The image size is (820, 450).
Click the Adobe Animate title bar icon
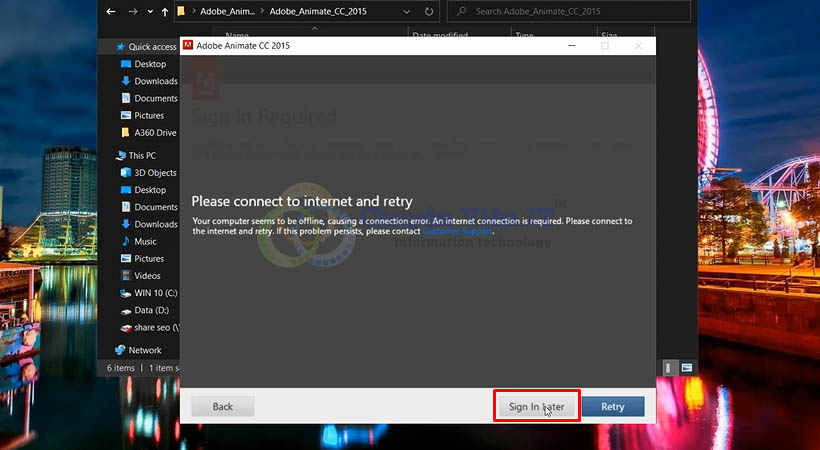coord(187,46)
